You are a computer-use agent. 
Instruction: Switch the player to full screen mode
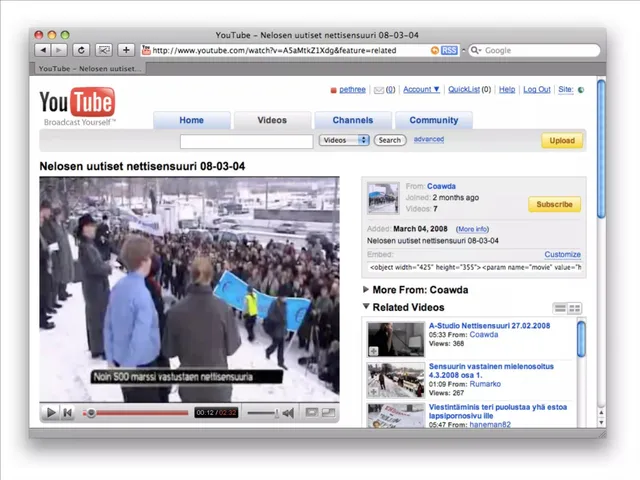(x=329, y=413)
